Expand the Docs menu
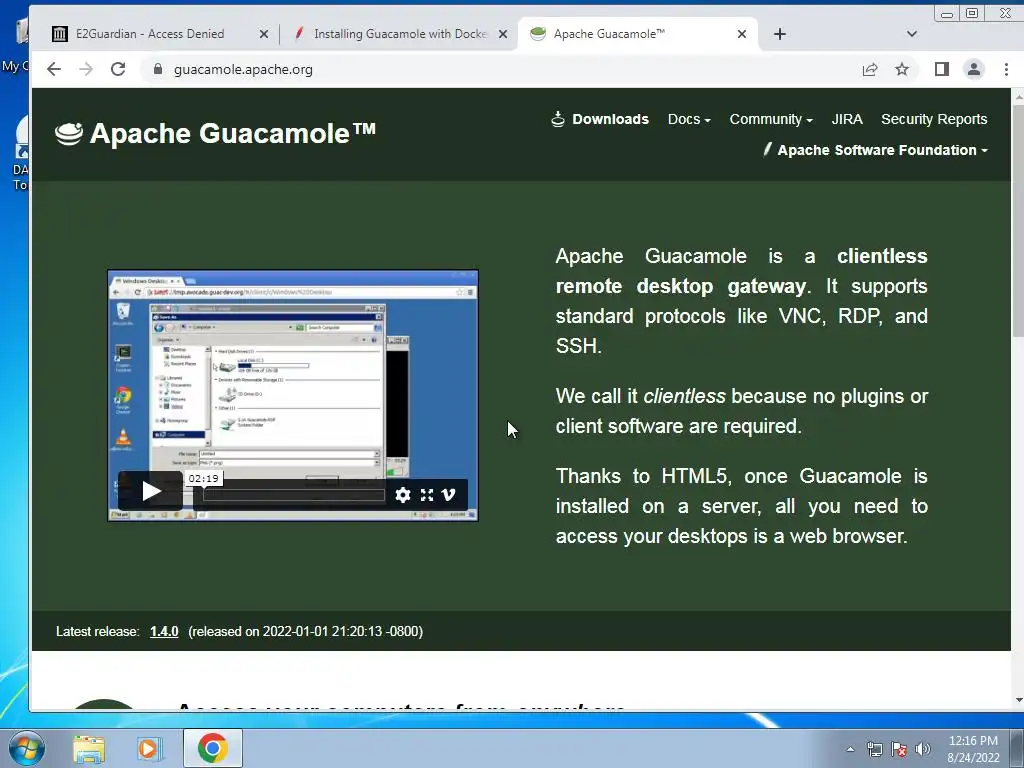Viewport: 1024px width, 768px height. (x=689, y=119)
